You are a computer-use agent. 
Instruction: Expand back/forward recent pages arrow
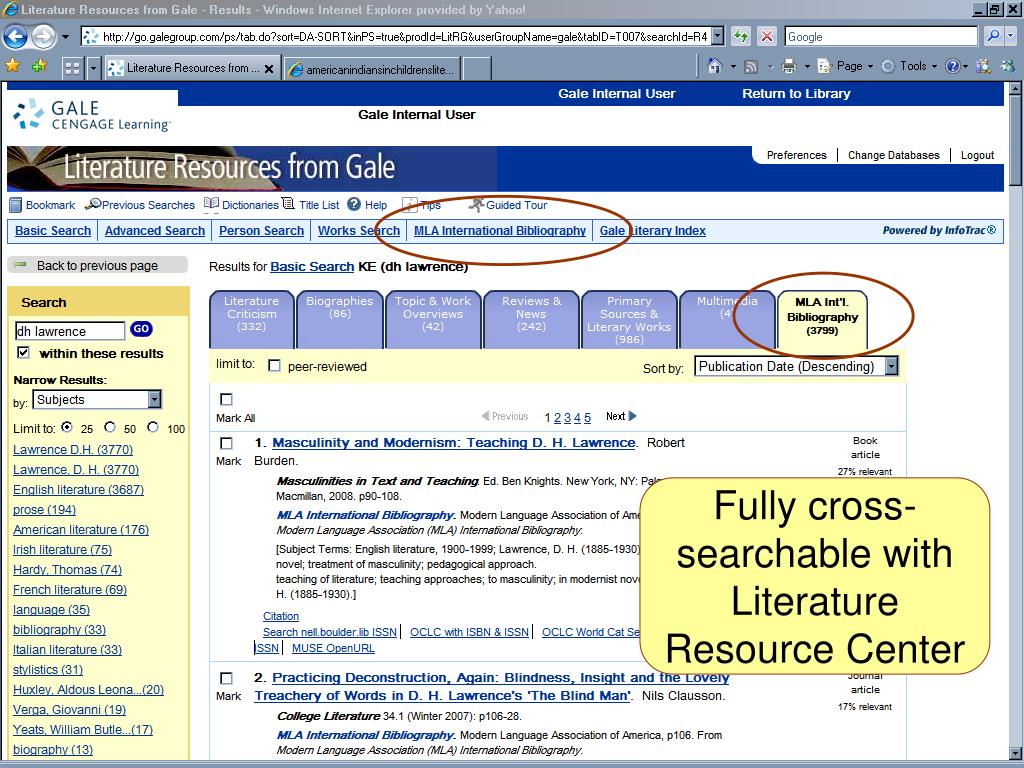coord(65,37)
